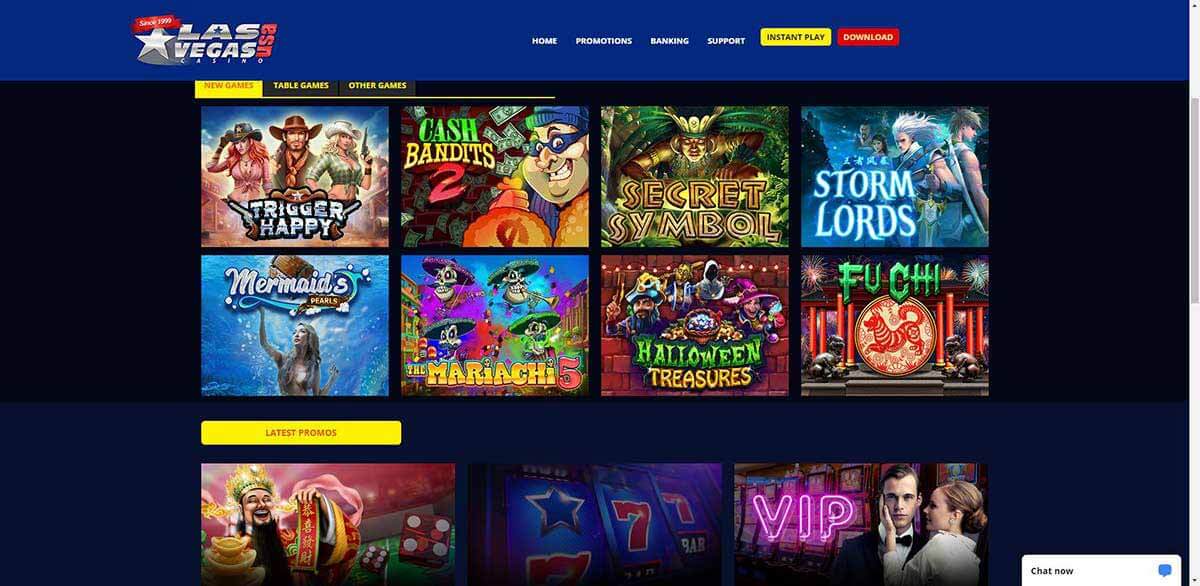Click the red Download button
The width and height of the screenshot is (1200, 586).
coord(868,37)
